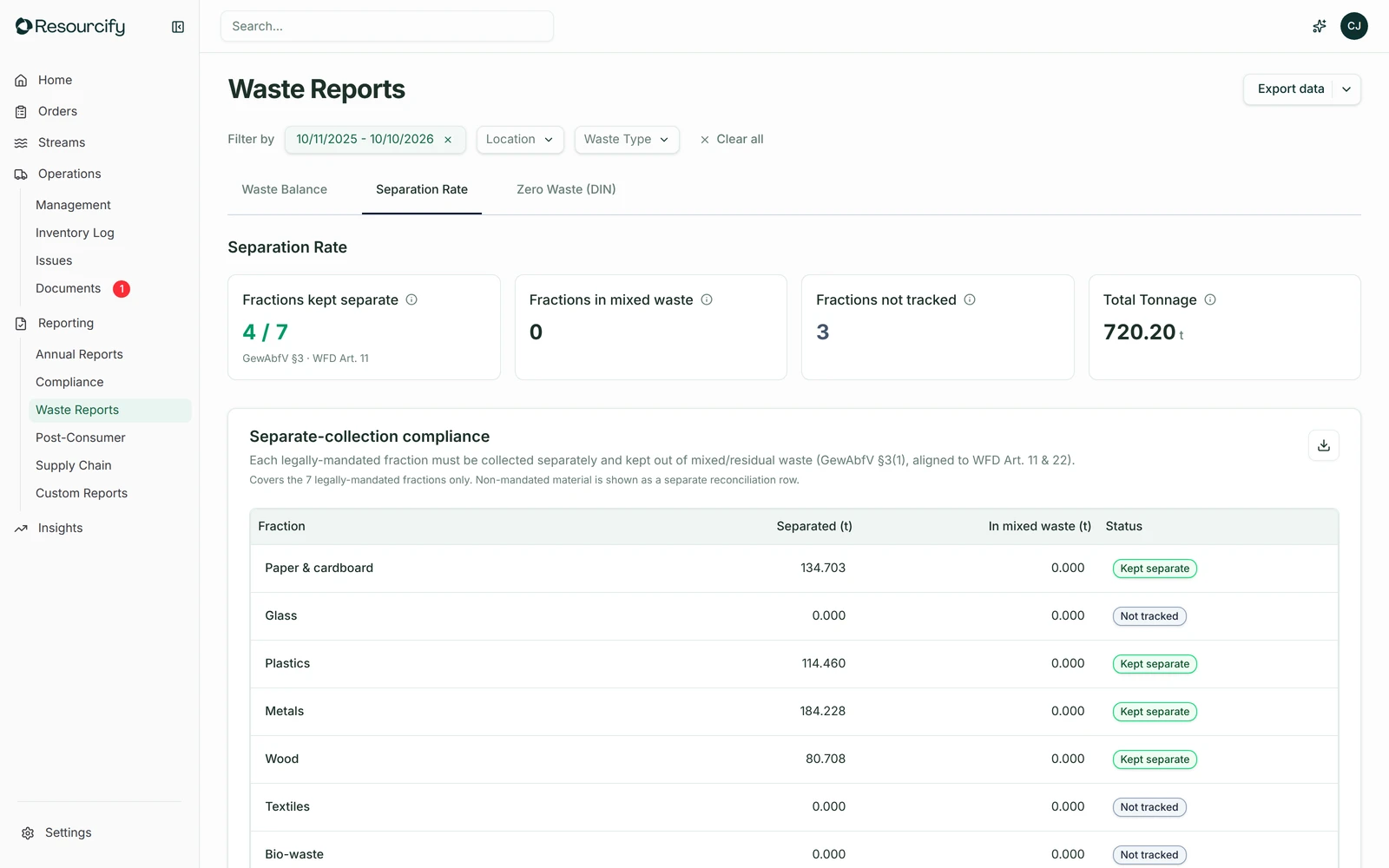Screen dimensions: 1389x868
Task: Click the Glass row Not tracked status
Action: click(1149, 616)
